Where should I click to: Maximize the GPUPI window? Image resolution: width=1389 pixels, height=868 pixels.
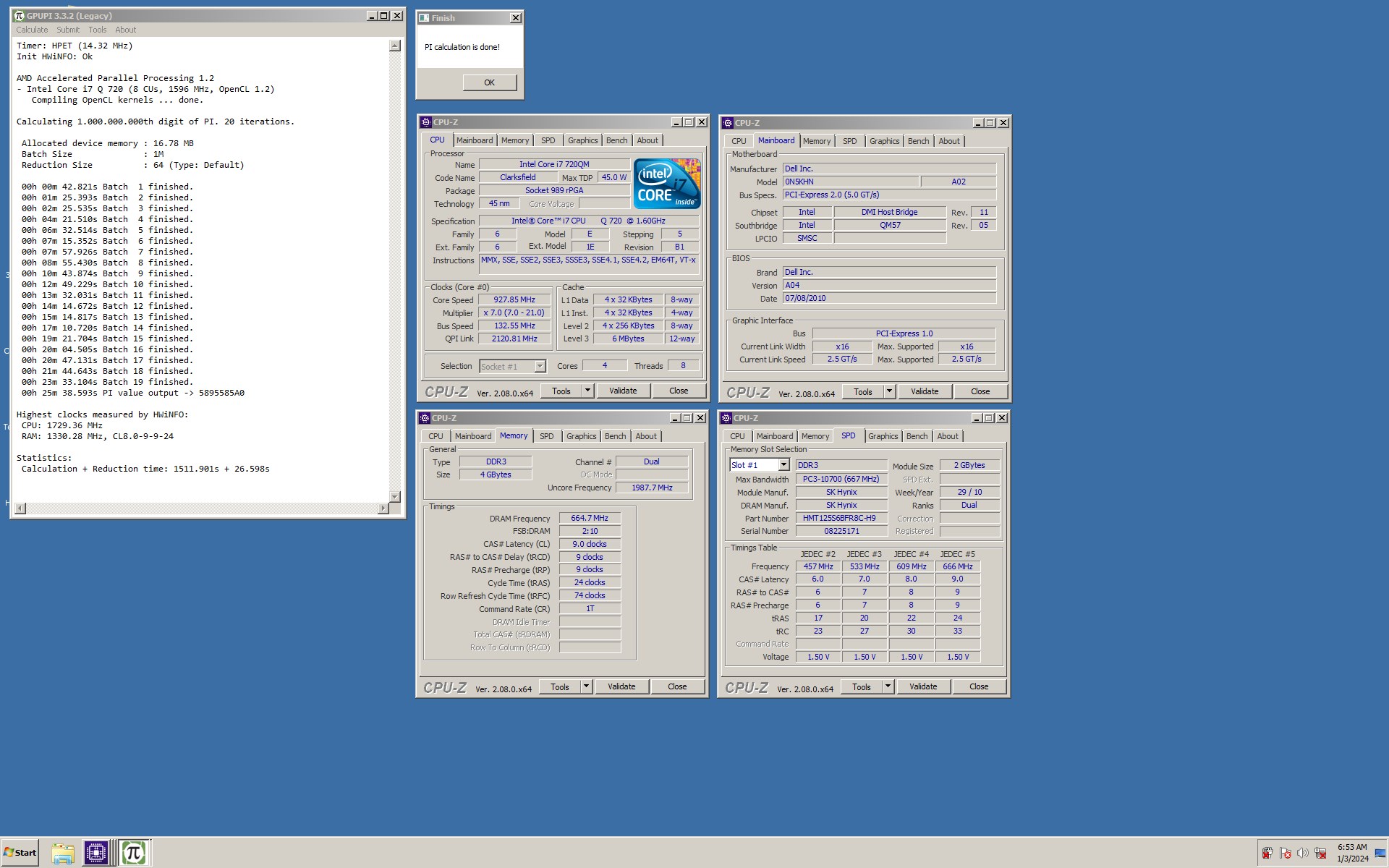tap(384, 16)
